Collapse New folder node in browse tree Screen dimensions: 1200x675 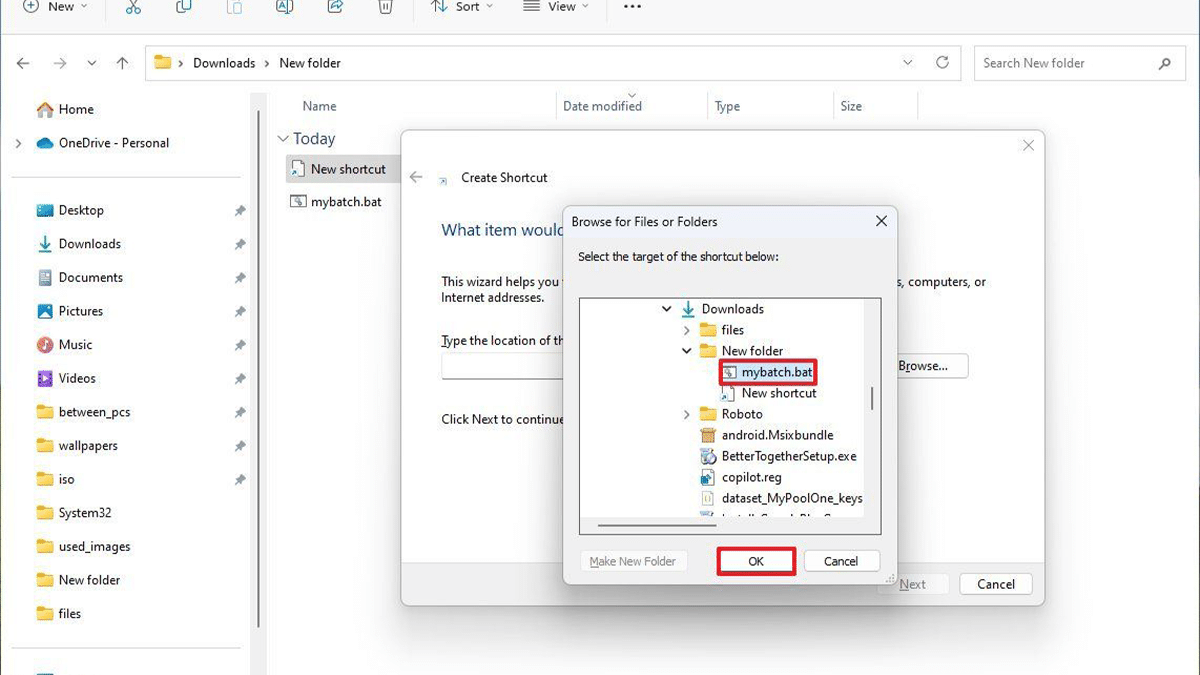click(686, 351)
